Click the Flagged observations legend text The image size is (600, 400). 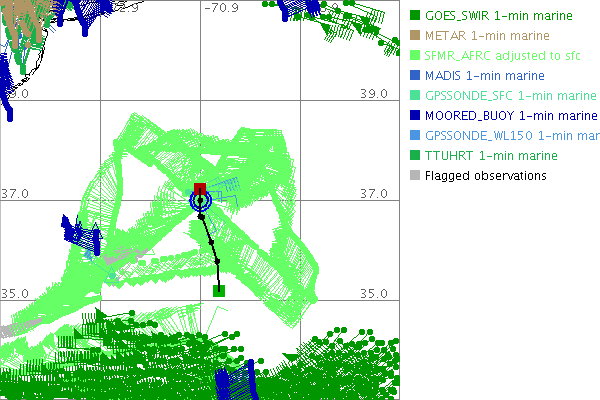485,176
